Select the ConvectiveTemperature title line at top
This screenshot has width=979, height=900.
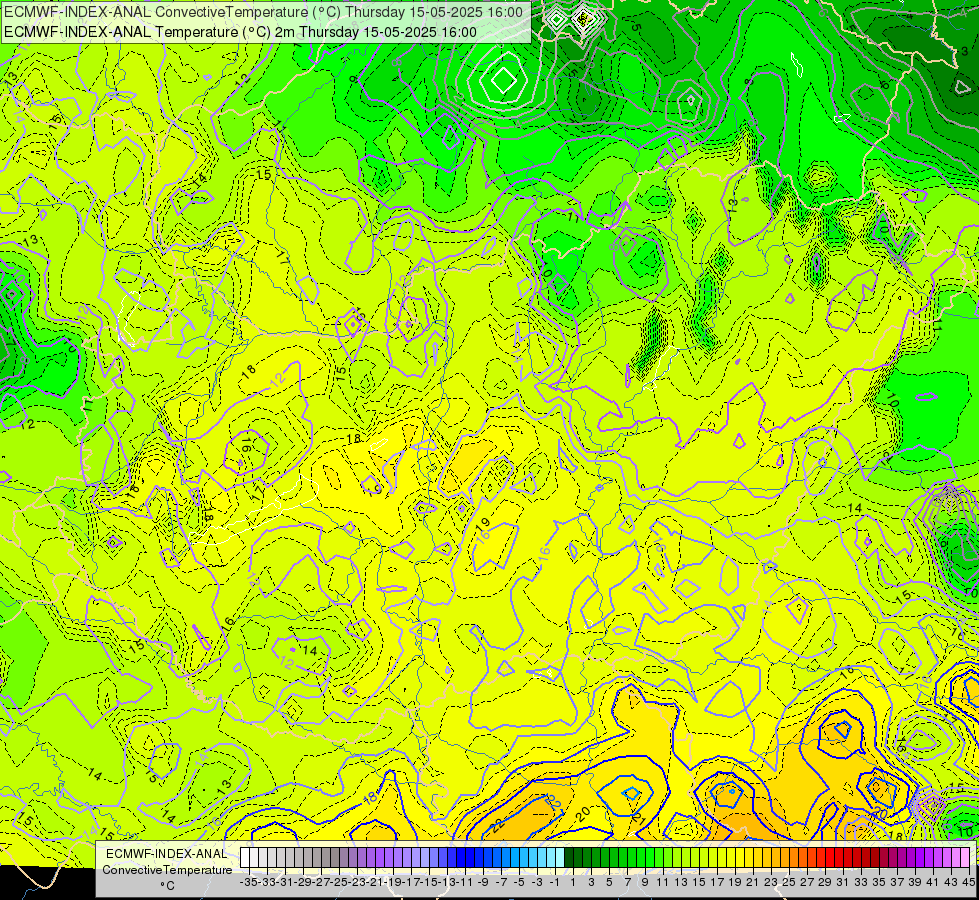pos(263,12)
